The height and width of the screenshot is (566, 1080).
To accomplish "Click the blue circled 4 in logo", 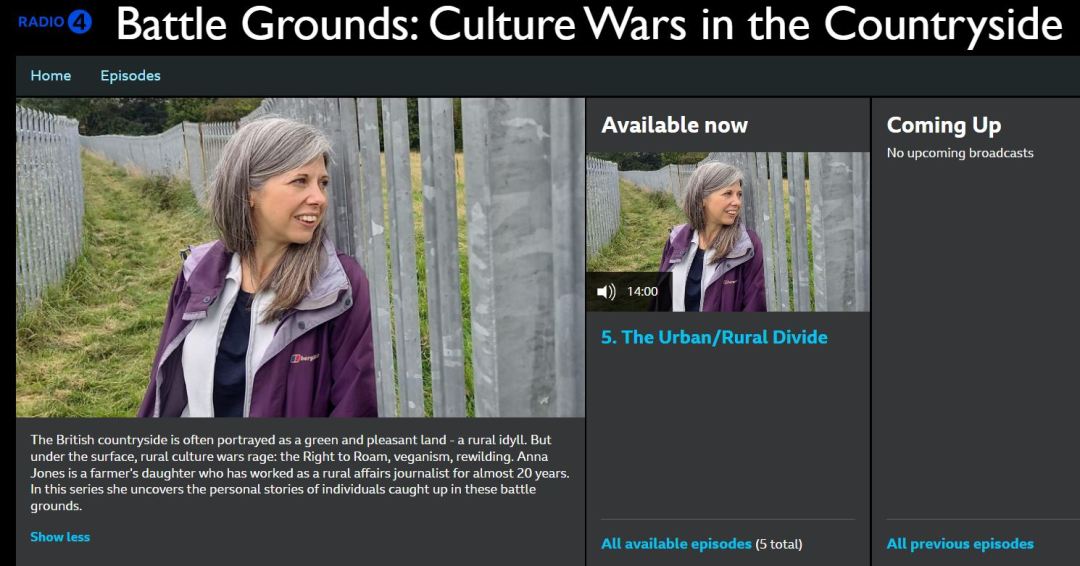I will coord(80,22).
